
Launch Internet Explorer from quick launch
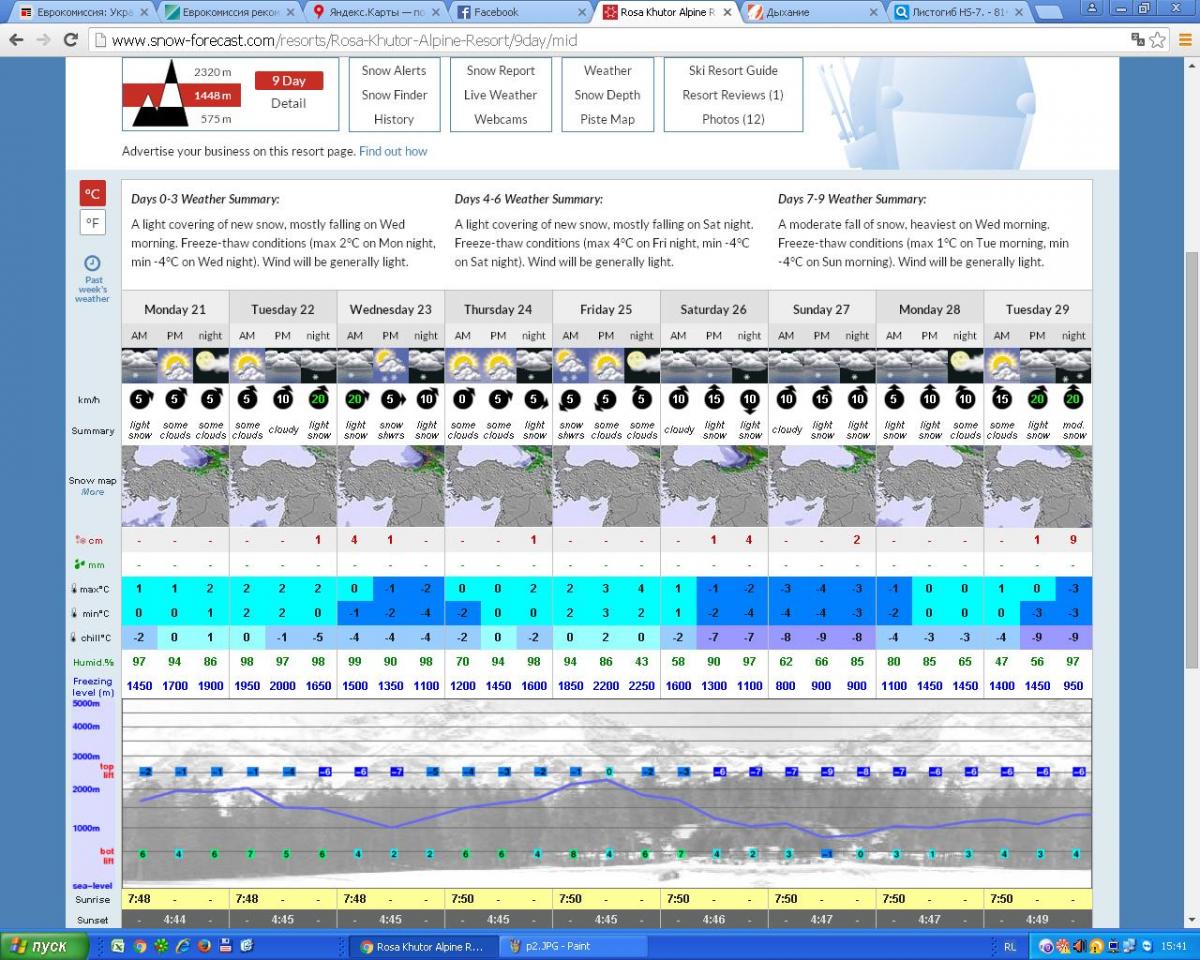pos(183,946)
